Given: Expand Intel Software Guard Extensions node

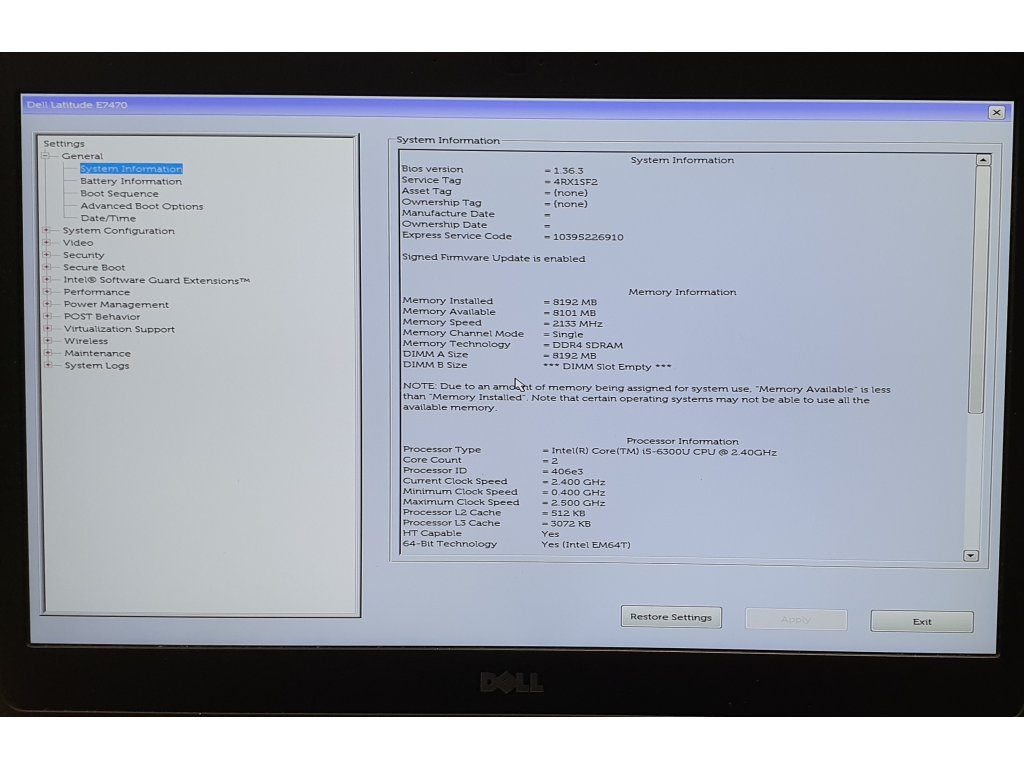Looking at the screenshot, I should (x=46, y=280).
